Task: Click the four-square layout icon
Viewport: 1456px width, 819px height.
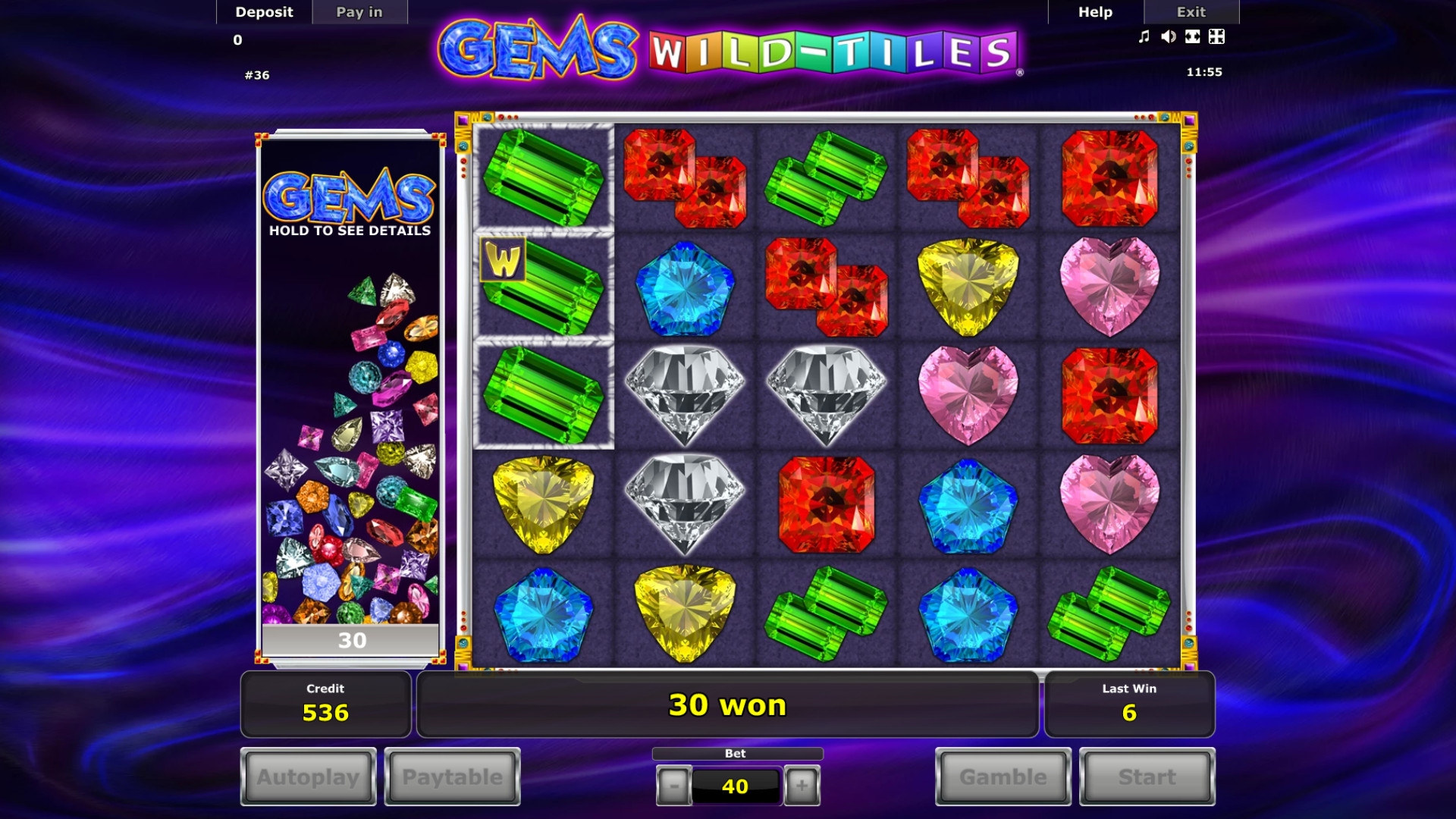Action: click(x=1216, y=36)
